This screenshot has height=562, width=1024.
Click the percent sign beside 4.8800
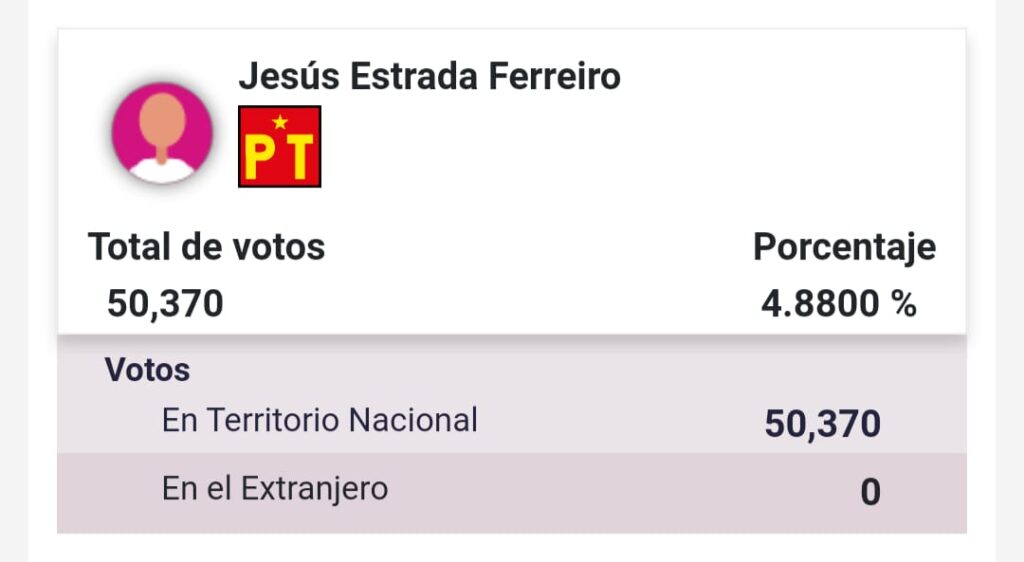pos(904,304)
